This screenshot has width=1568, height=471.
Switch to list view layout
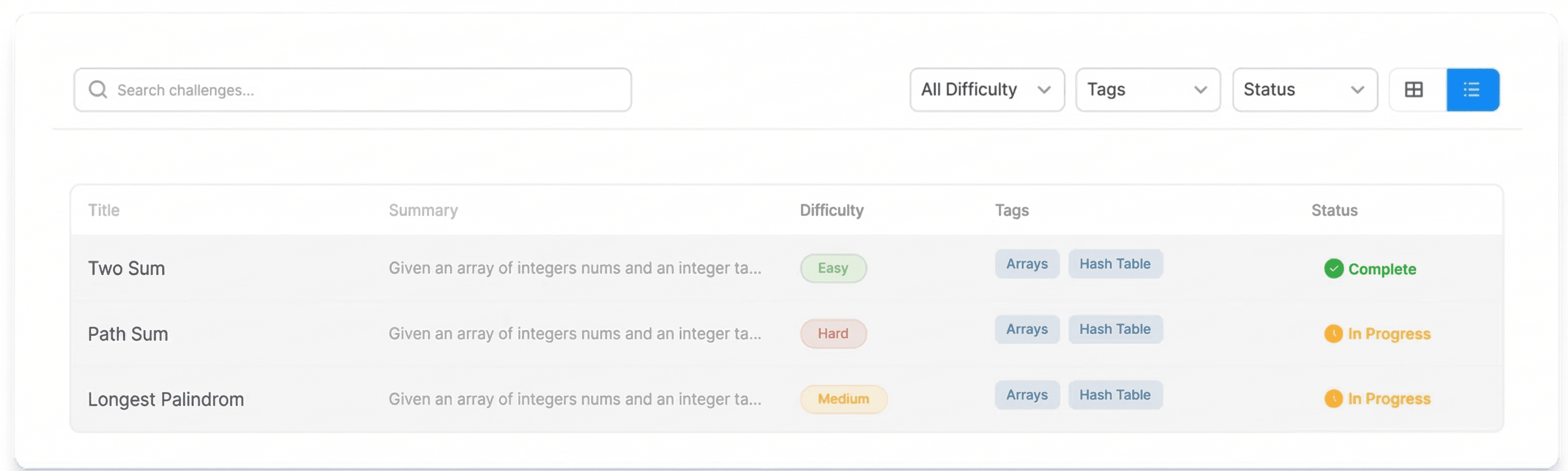pos(1473,89)
